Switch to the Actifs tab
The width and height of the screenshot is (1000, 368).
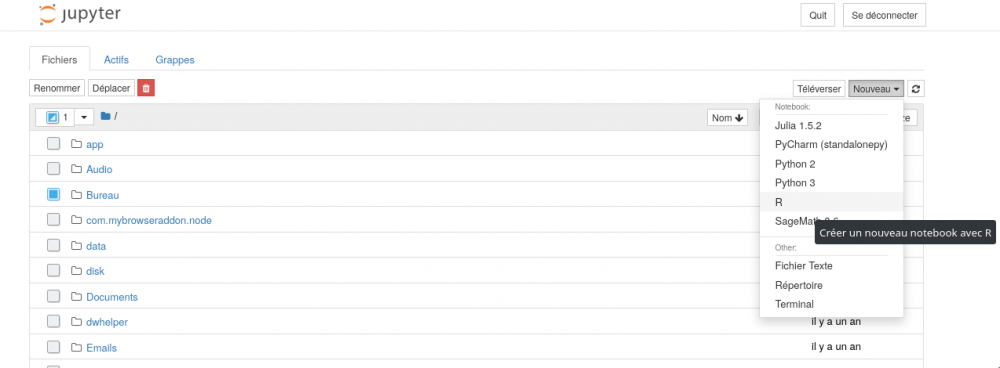pyautogui.click(x=116, y=59)
